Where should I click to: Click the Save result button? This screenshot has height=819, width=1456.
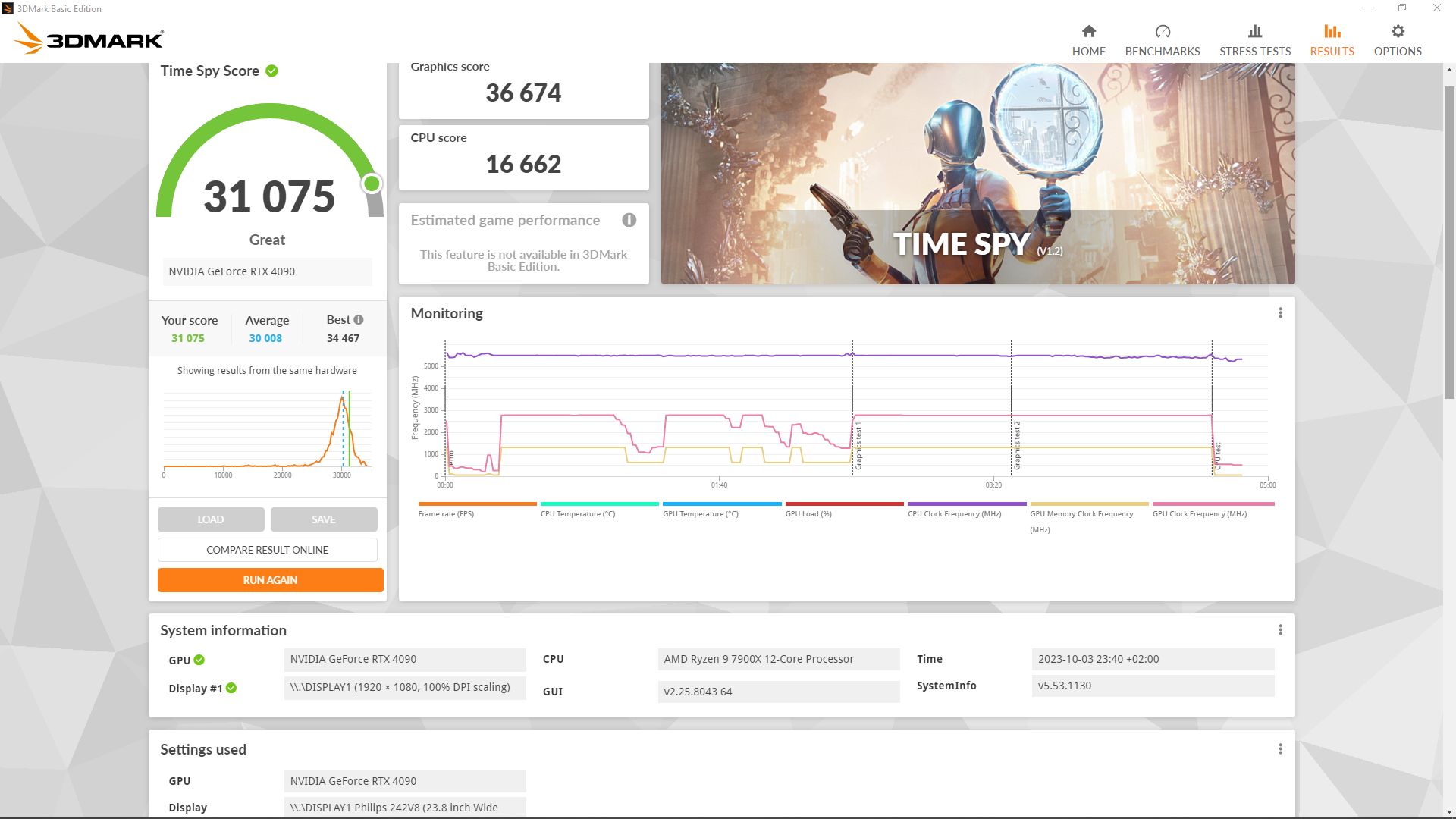pos(323,519)
